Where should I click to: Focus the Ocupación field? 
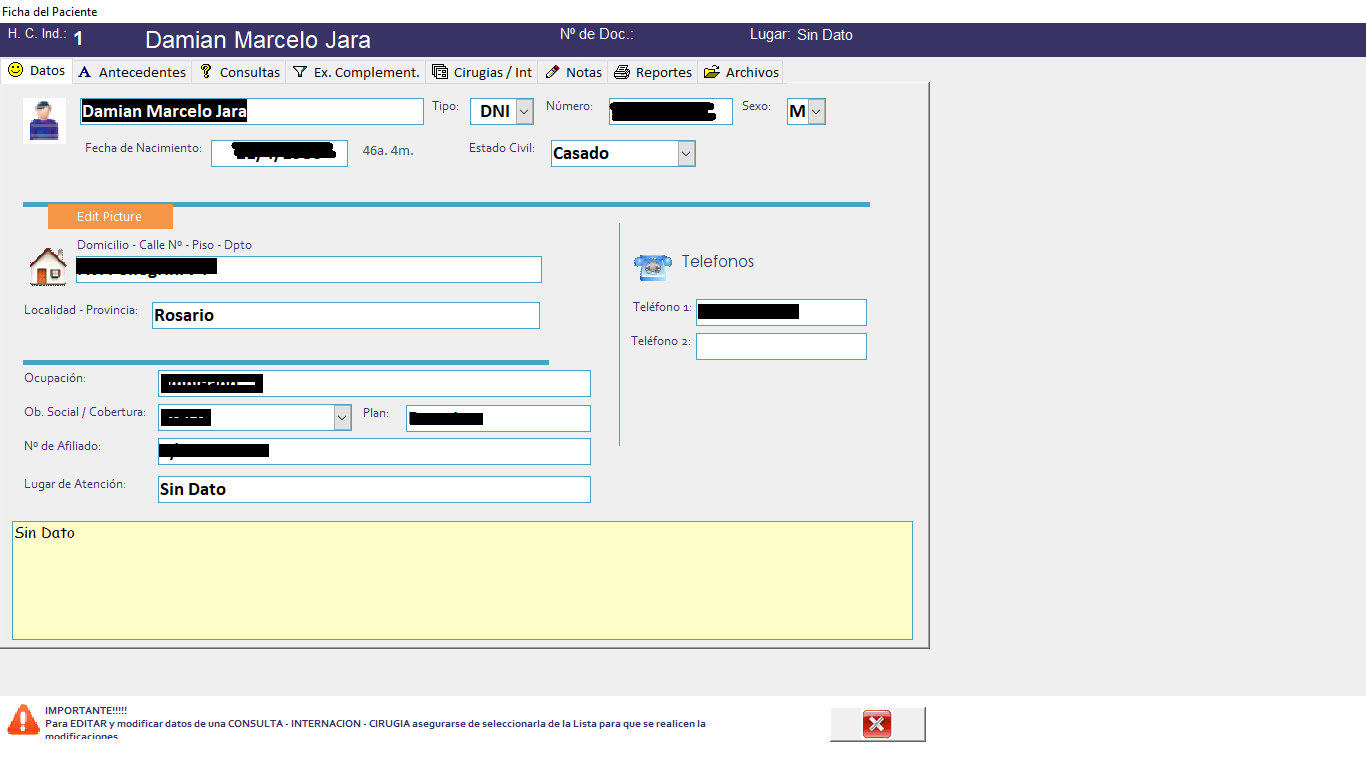[x=374, y=383]
